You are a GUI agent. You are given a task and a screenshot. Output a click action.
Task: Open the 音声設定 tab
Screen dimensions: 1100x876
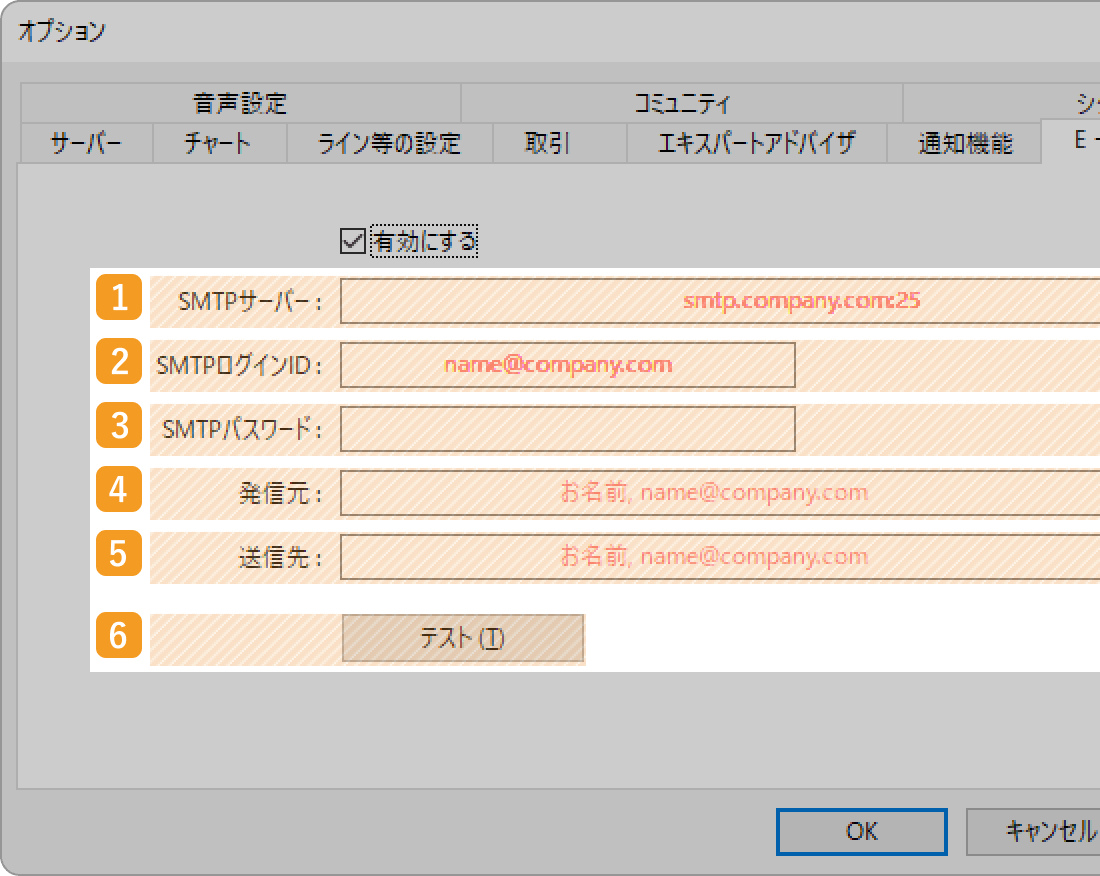point(241,103)
